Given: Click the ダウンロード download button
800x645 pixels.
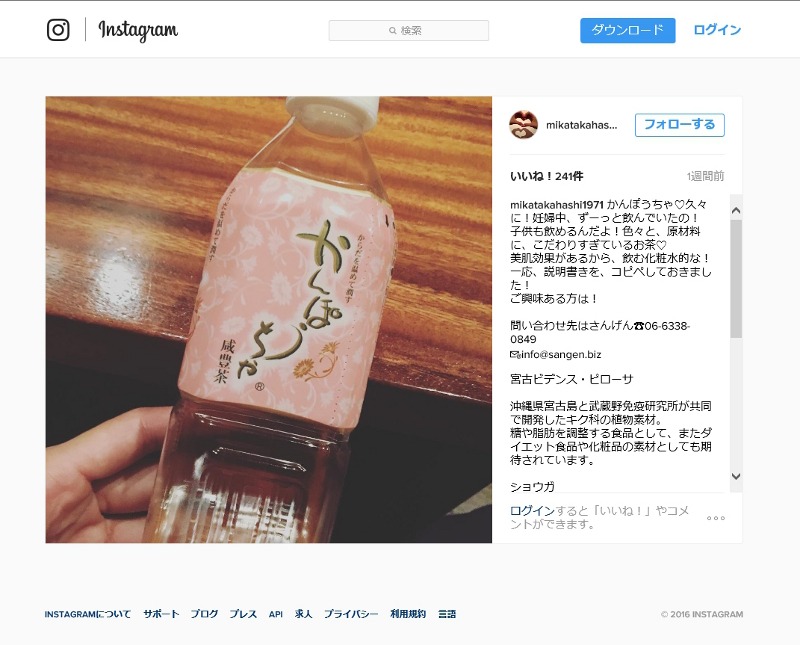Looking at the screenshot, I should click(x=628, y=30).
